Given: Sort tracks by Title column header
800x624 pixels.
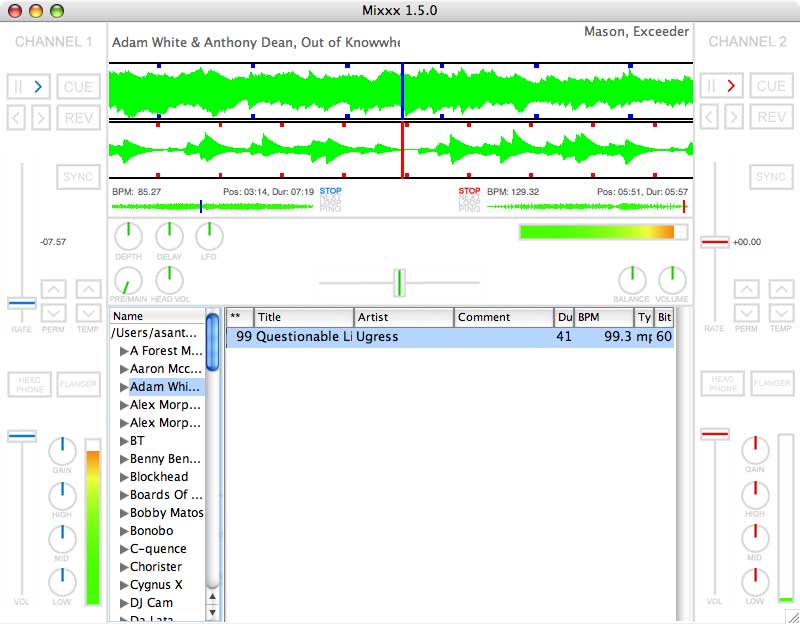Looking at the screenshot, I should click(304, 317).
